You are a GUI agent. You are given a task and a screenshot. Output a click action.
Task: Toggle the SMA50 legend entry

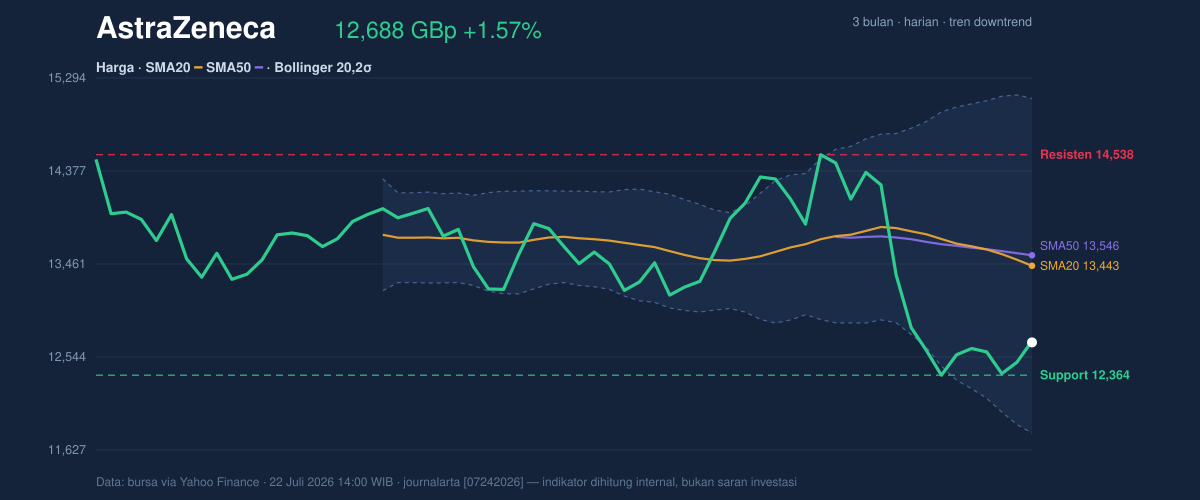click(x=235, y=68)
